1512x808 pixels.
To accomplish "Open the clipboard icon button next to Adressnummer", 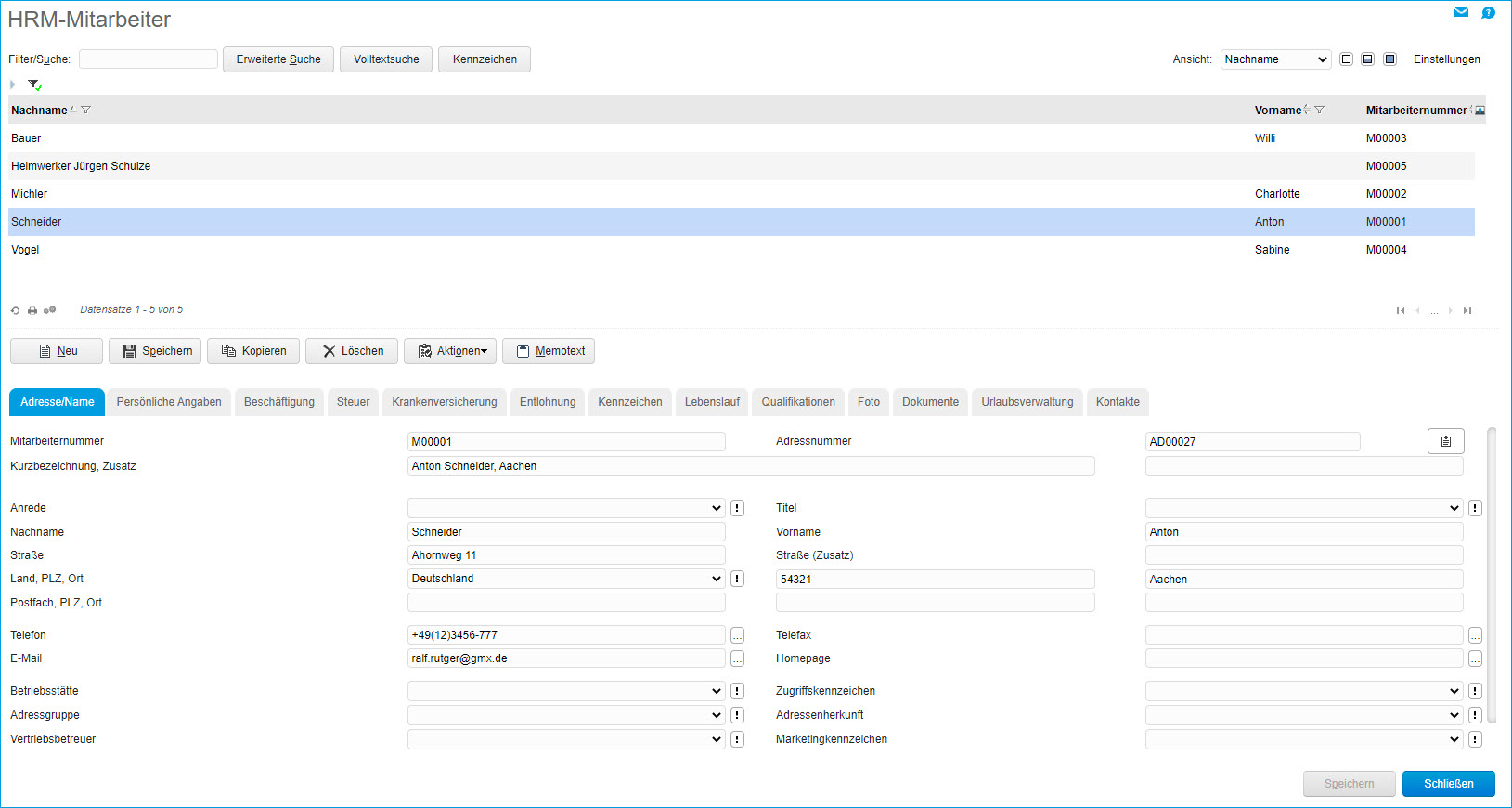I will tap(1445, 441).
